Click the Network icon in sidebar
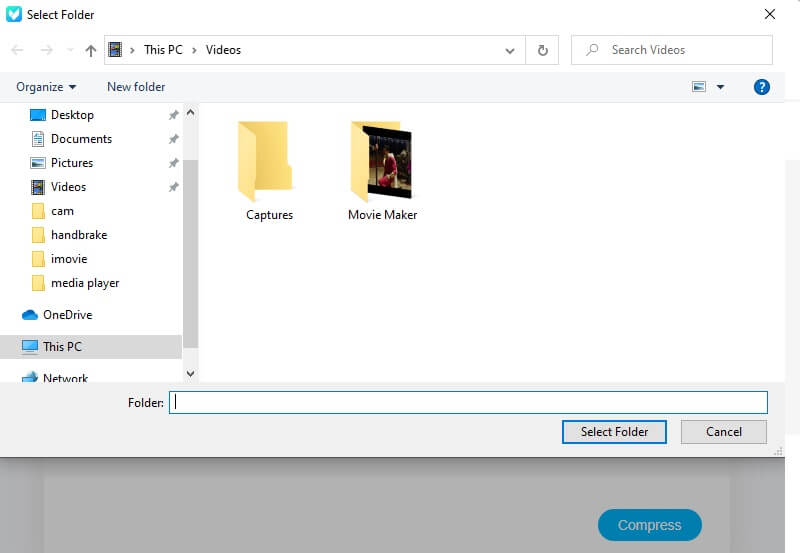The width and height of the screenshot is (800, 553). pos(30,379)
